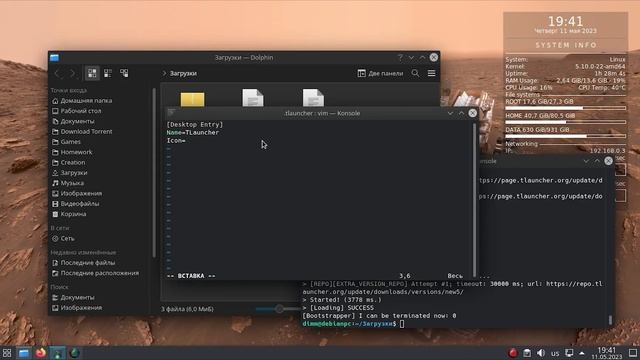Go back in Dolphin navigation
Screen dimensions: 640x360
coord(58,73)
